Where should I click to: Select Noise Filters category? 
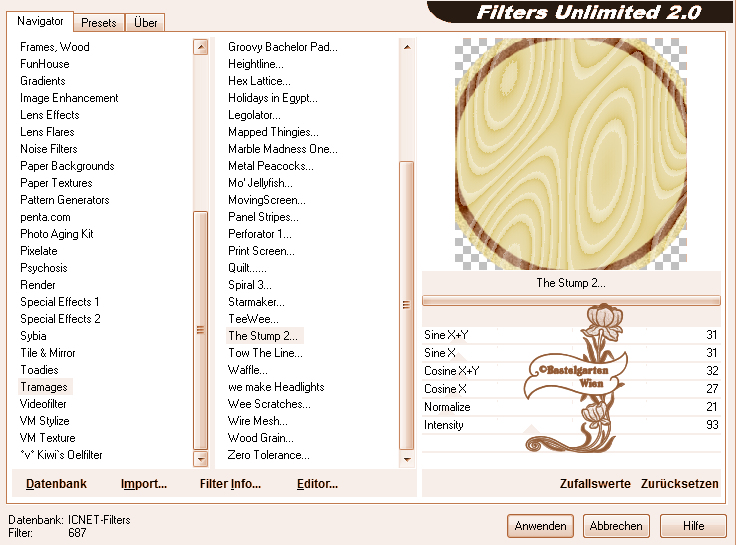tap(49, 149)
